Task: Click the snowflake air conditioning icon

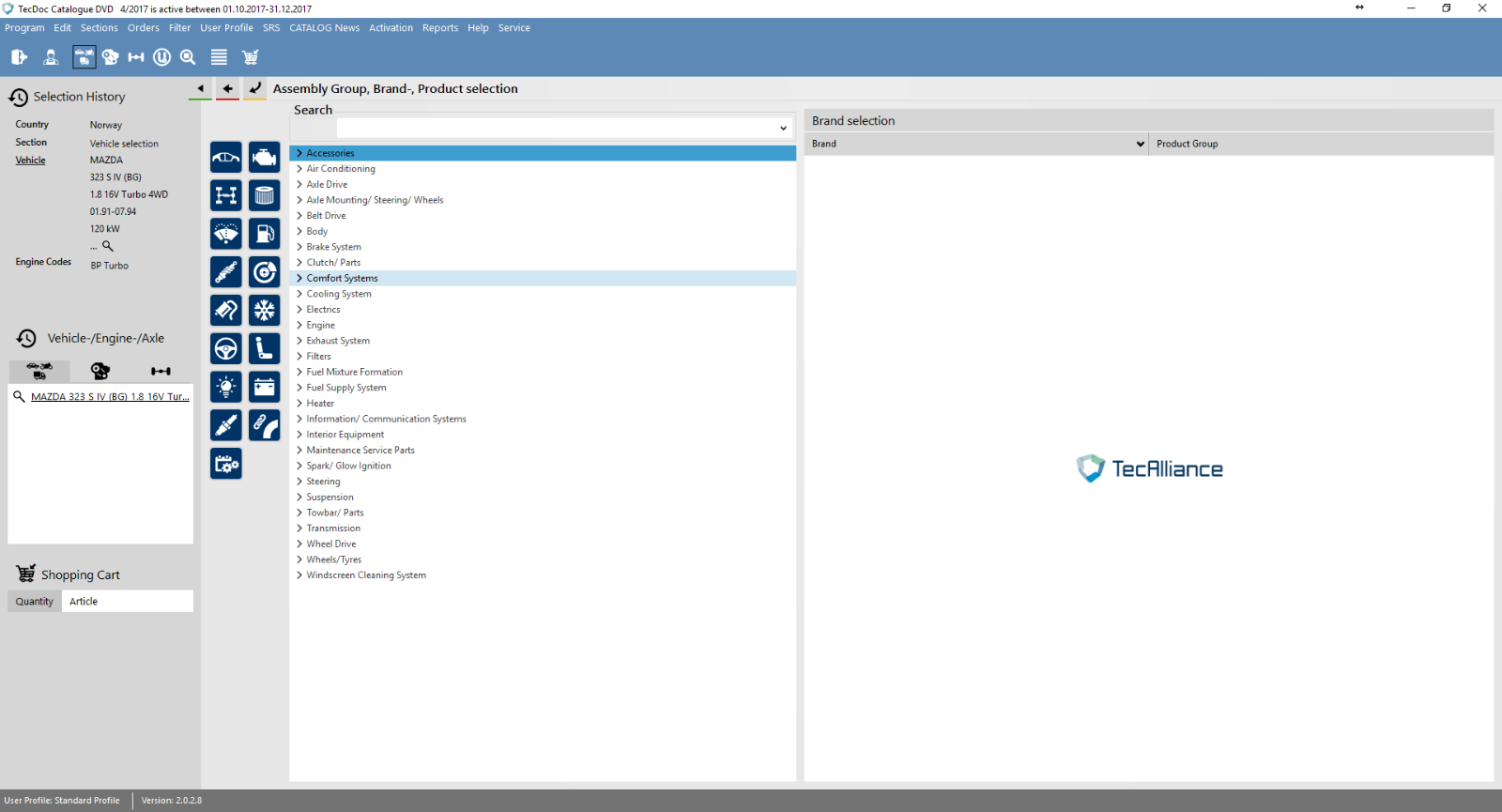Action: pyautogui.click(x=265, y=311)
